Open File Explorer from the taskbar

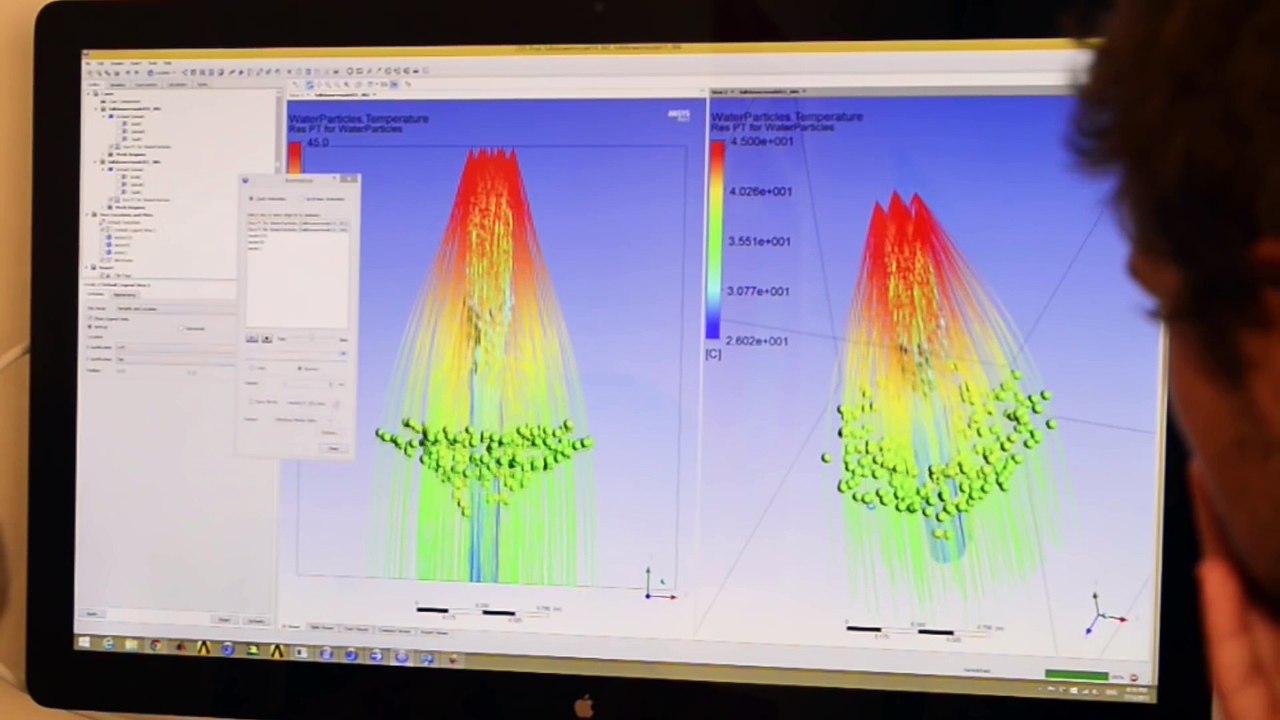[x=132, y=645]
